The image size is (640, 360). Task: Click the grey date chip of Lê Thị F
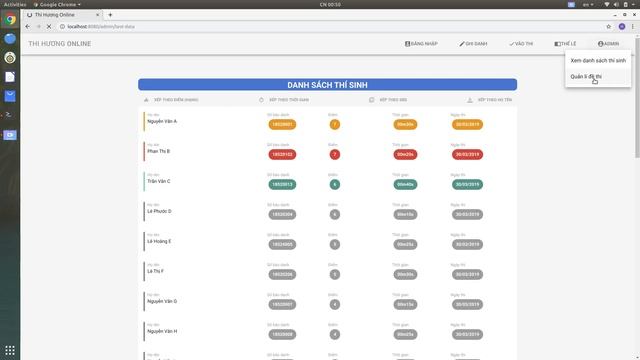tap(467, 274)
